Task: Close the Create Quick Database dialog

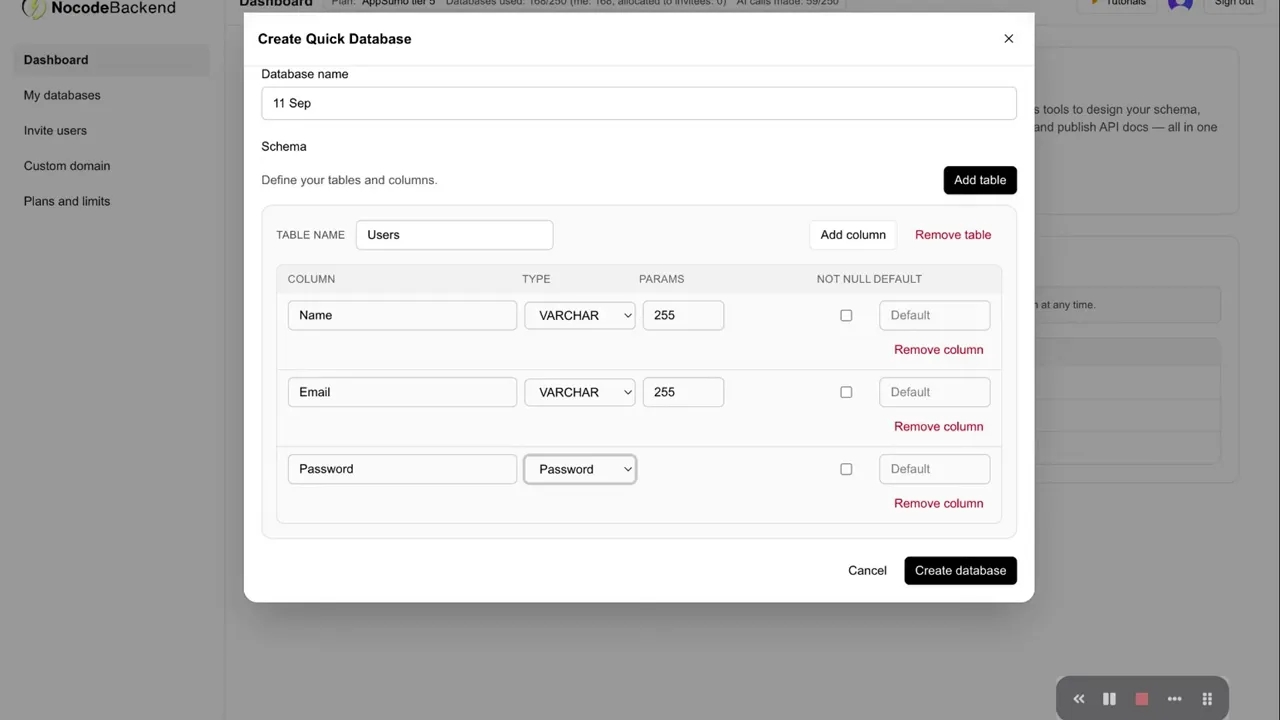Action: (1008, 39)
